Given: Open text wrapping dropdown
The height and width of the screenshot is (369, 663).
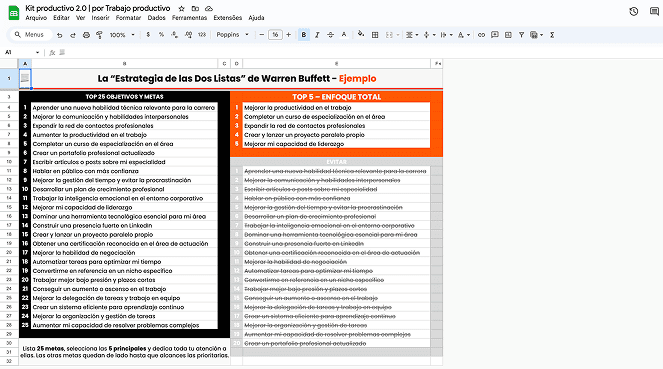Looking at the screenshot, I should point(446,35).
